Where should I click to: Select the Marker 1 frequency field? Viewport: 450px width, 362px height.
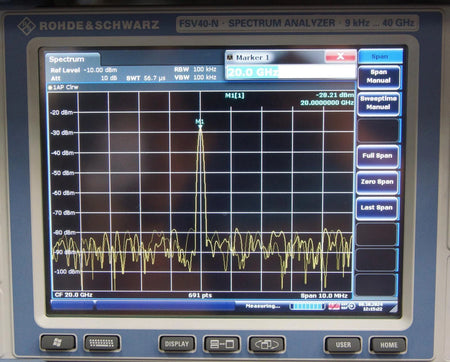(291, 72)
